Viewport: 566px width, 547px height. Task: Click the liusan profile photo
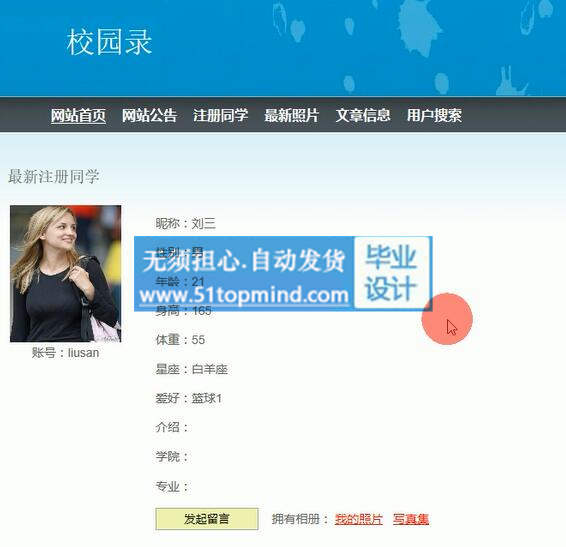point(66,273)
